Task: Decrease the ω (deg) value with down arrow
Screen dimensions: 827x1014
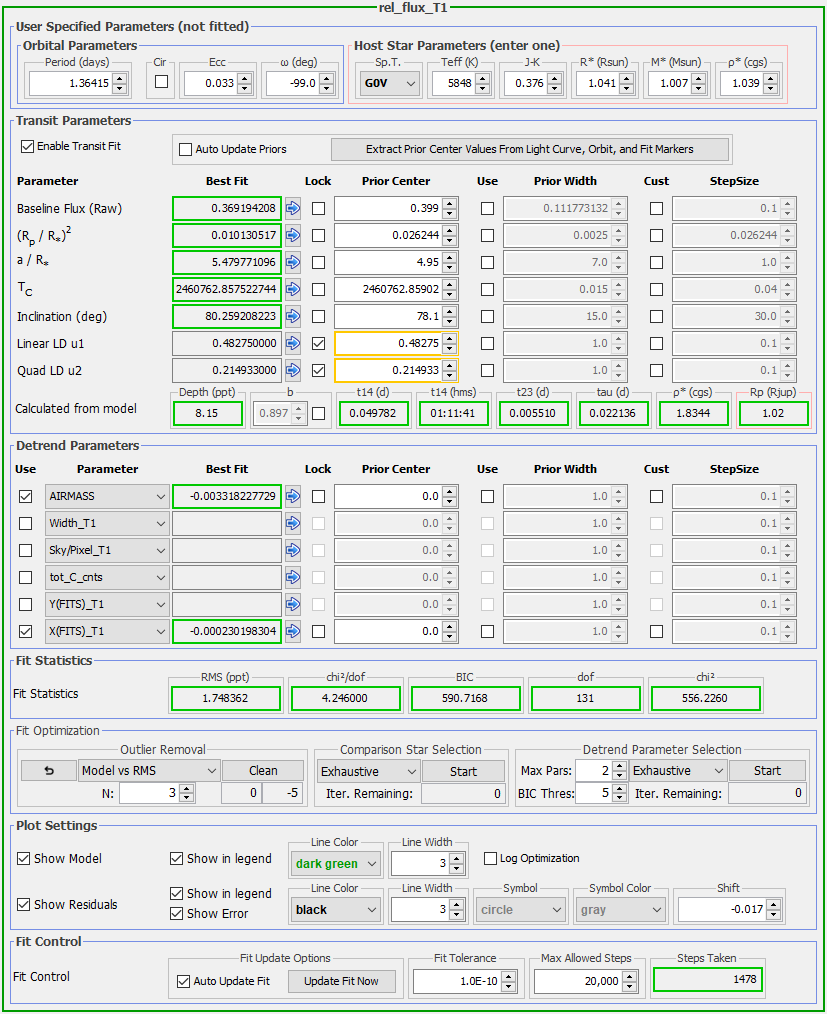Action: 327,89
